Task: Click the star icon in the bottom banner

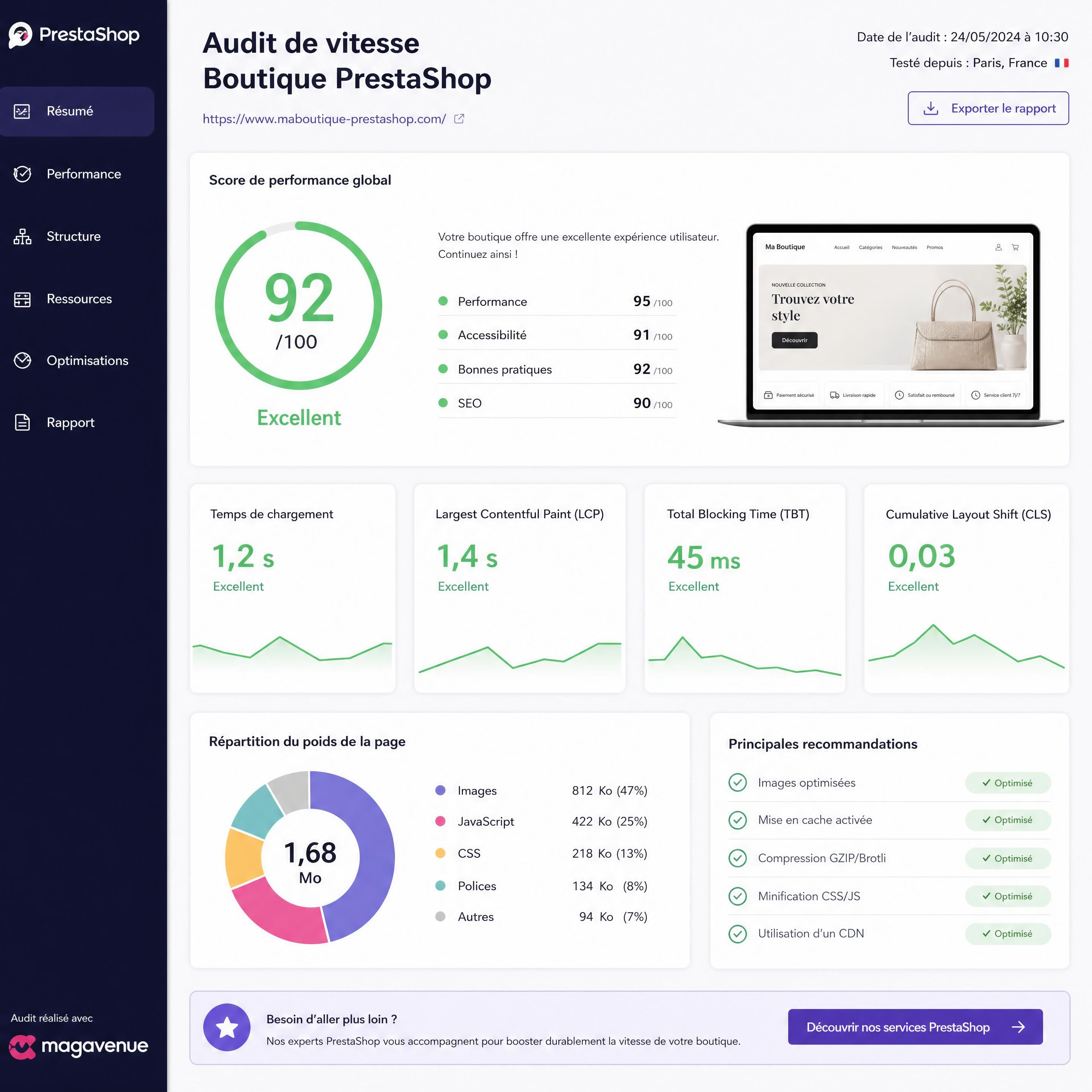Action: (227, 1027)
